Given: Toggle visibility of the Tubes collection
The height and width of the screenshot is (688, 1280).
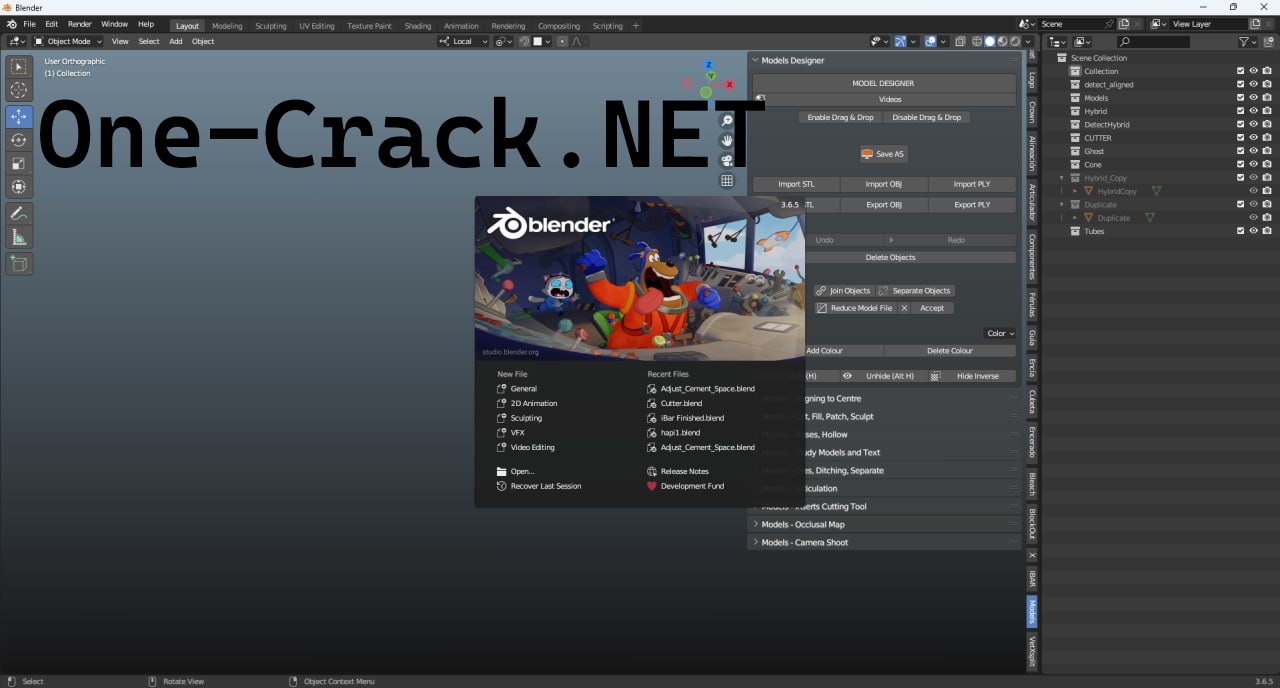Looking at the screenshot, I should point(1253,231).
